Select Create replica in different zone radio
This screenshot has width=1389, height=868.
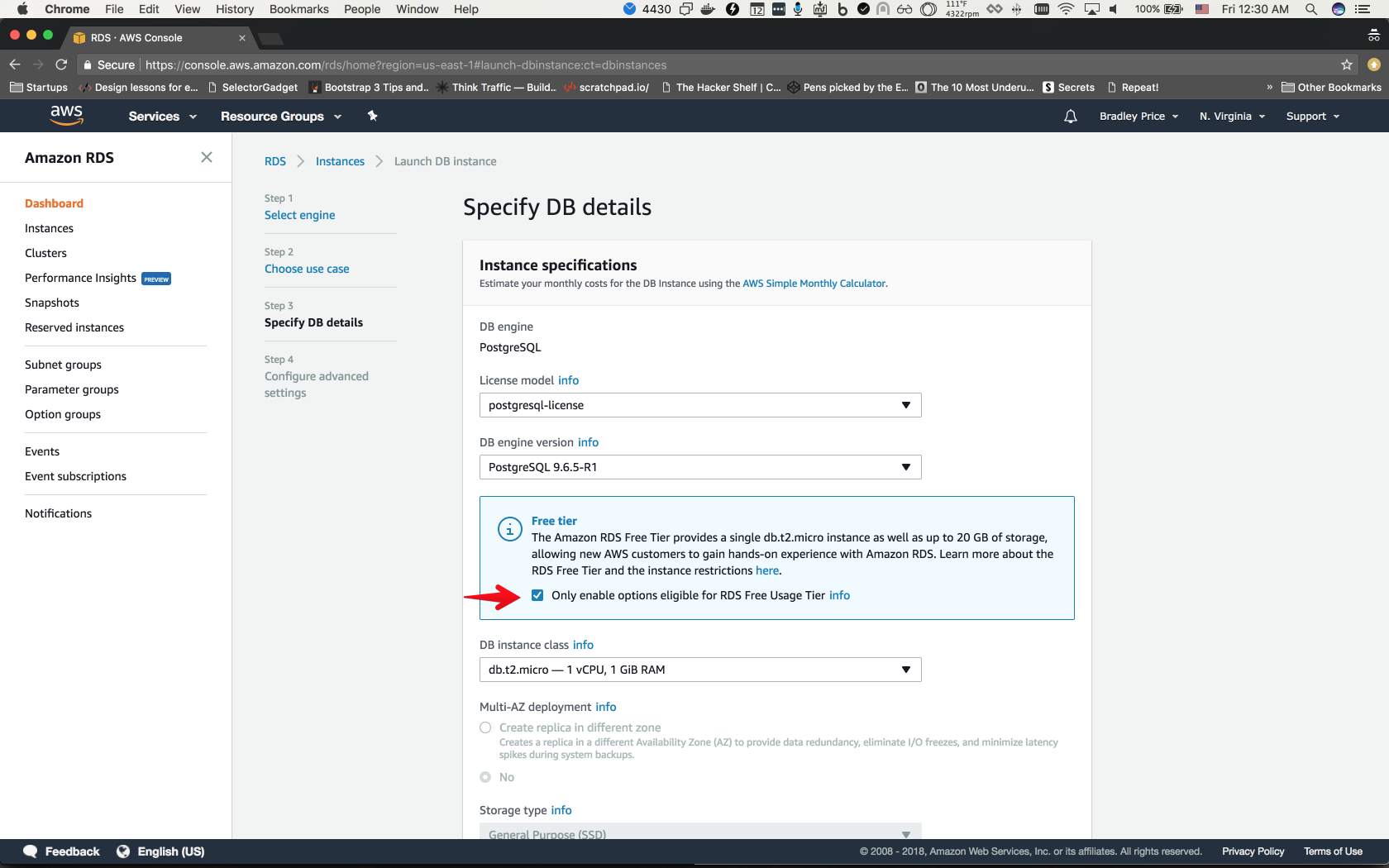click(x=485, y=727)
